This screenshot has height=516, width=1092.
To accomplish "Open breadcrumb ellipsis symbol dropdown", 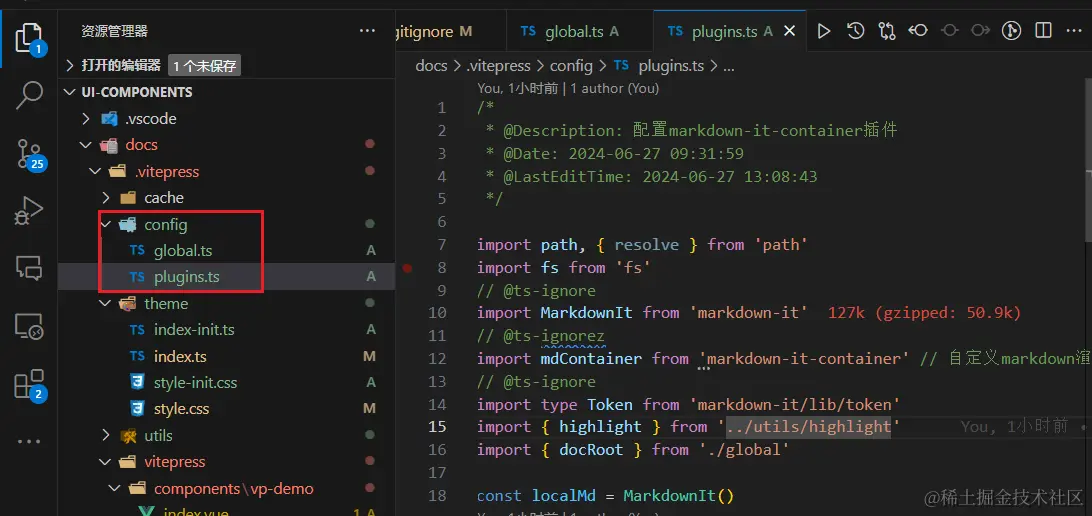I will coord(728,66).
